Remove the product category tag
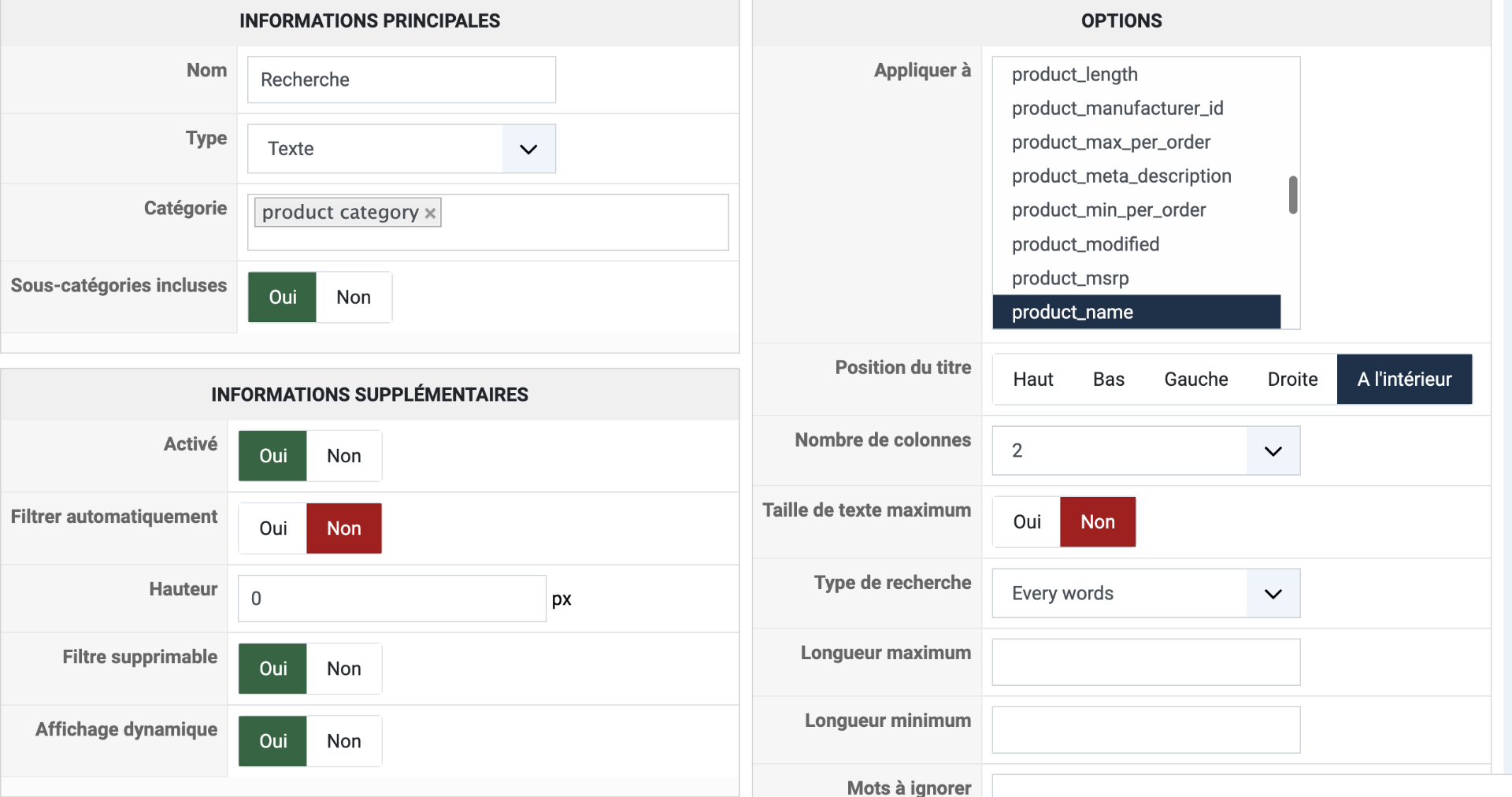 click(430, 213)
